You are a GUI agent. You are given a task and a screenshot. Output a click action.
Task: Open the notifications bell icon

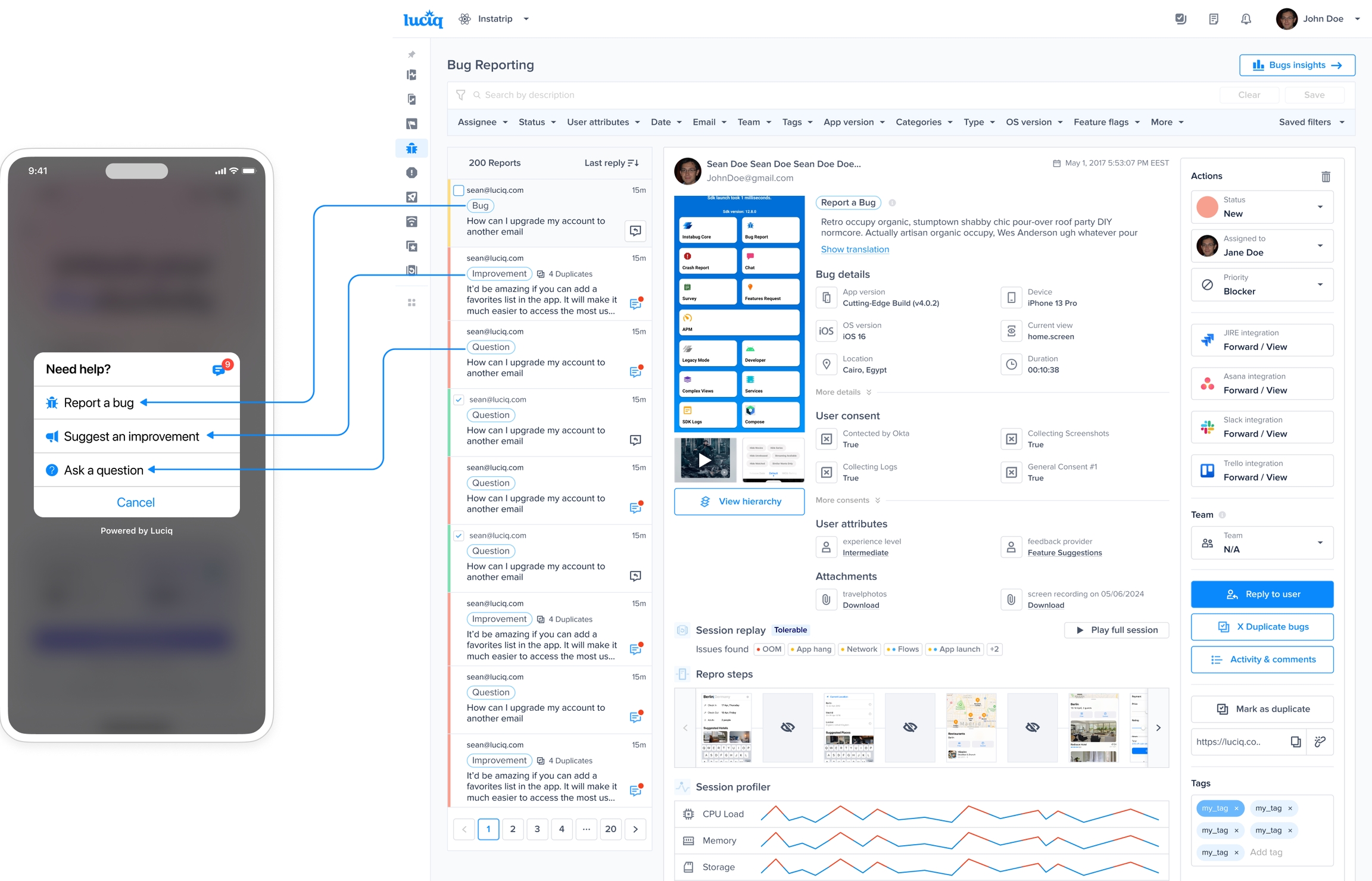pyautogui.click(x=1246, y=19)
